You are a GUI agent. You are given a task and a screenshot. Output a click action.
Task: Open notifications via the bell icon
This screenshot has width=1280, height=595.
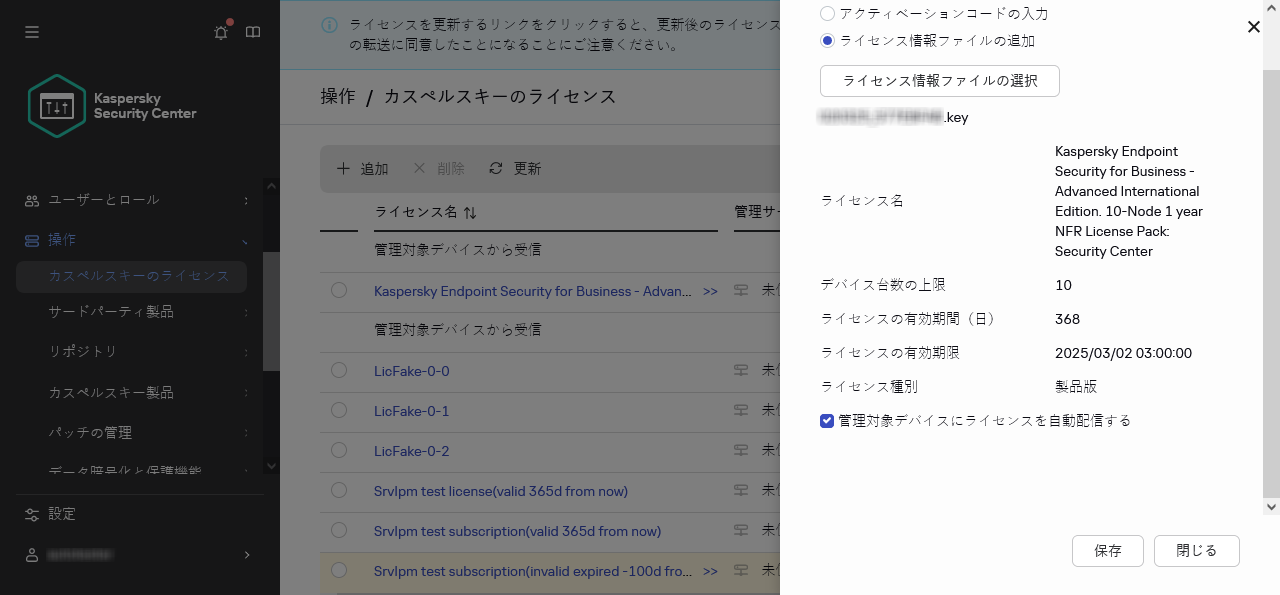(220, 31)
